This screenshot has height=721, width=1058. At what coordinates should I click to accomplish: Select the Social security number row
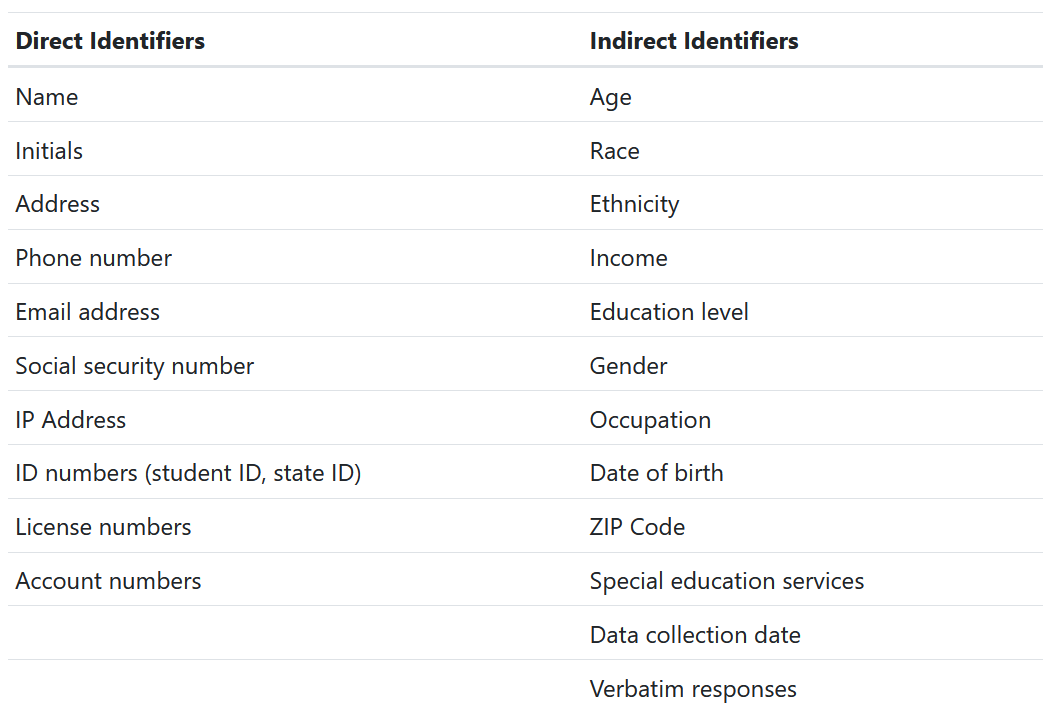click(135, 366)
